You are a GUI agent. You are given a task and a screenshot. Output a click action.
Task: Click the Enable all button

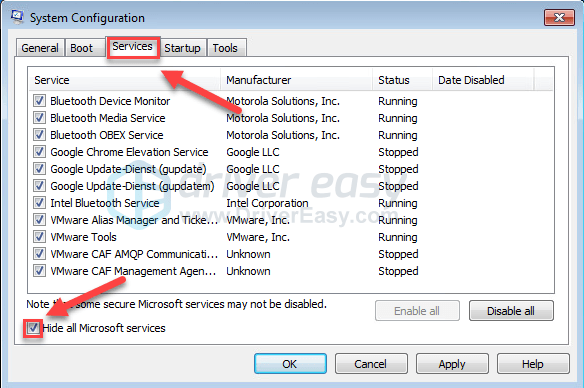click(417, 311)
